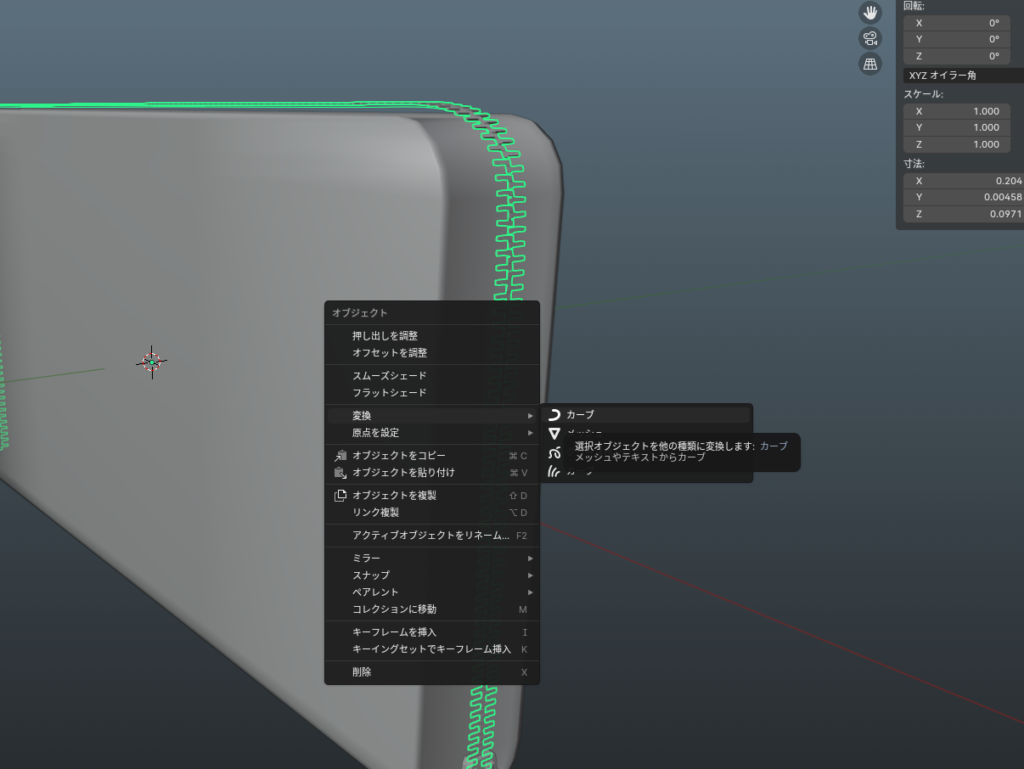Click the 寸法 X field showing 0.204

pyautogui.click(x=963, y=181)
